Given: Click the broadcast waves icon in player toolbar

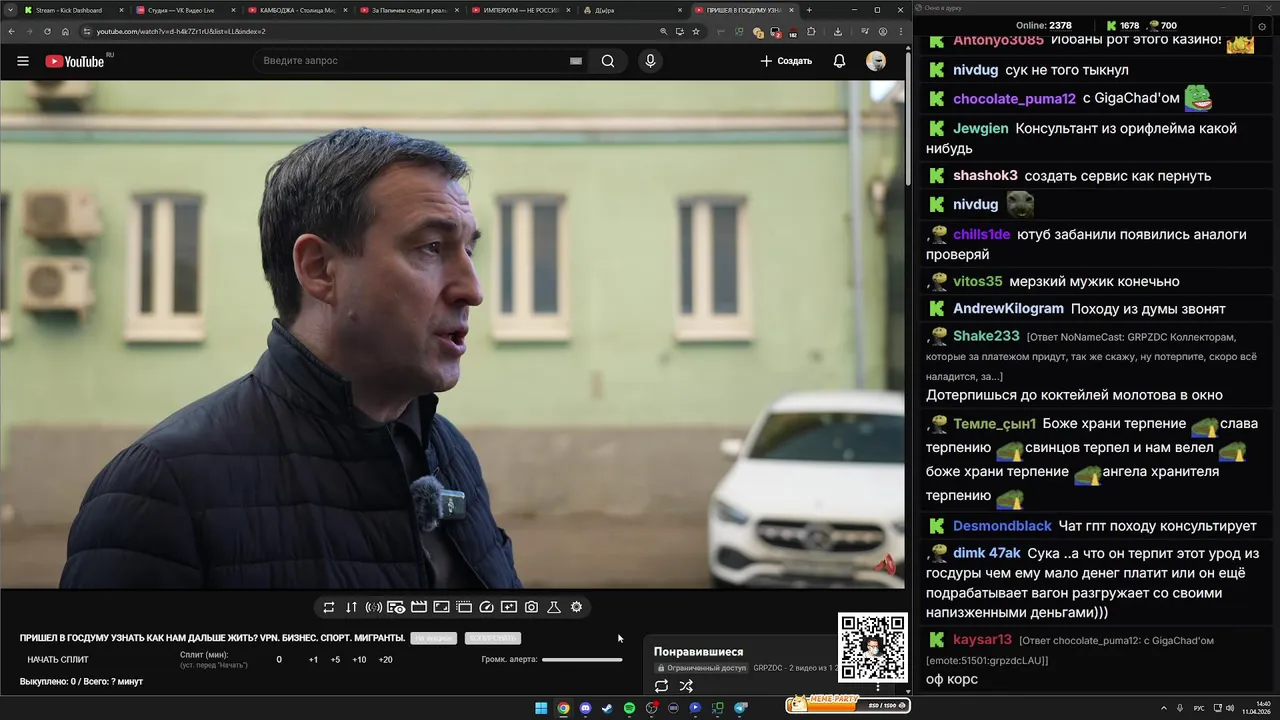Looking at the screenshot, I should click(373, 607).
